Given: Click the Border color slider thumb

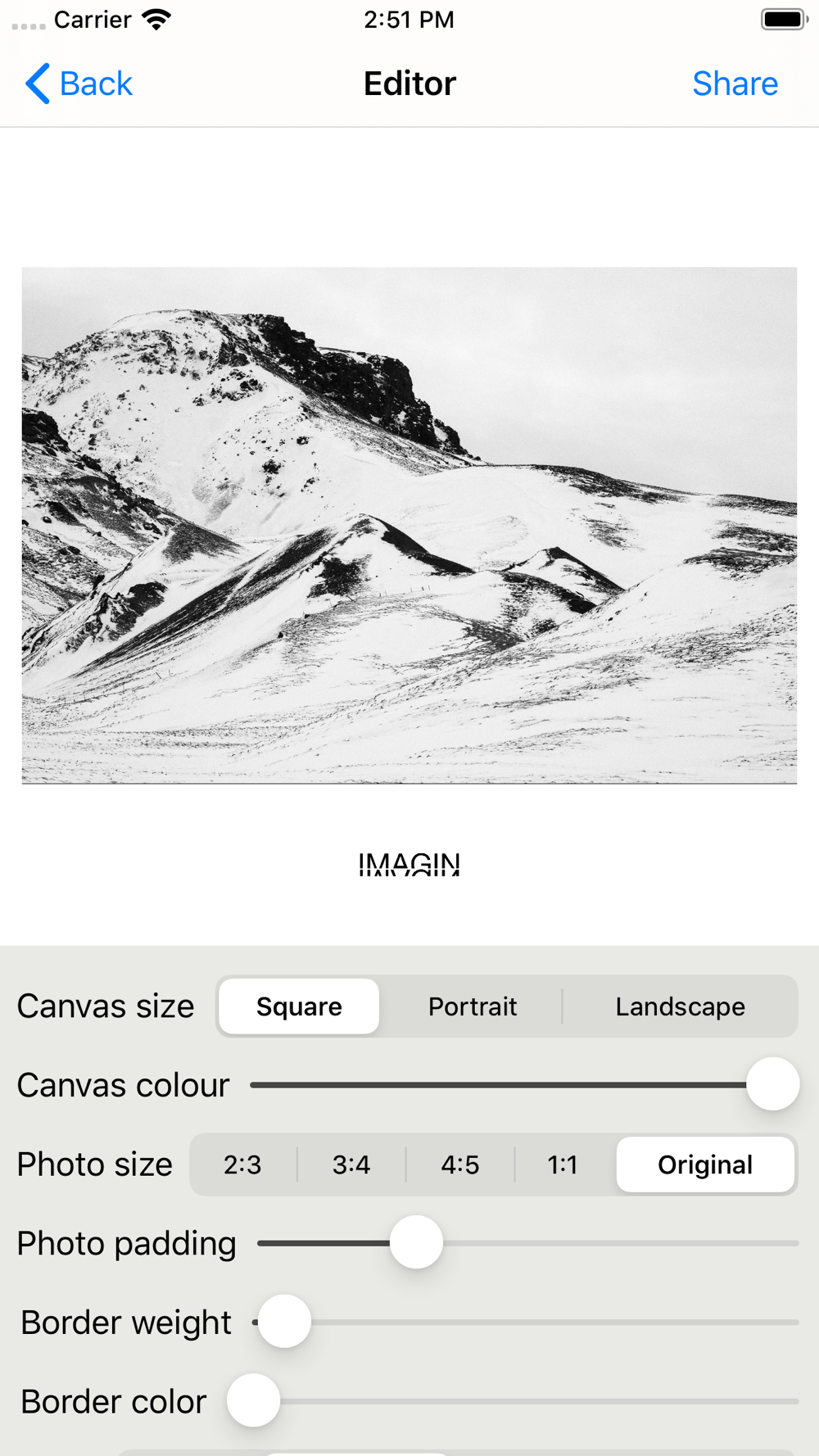Looking at the screenshot, I should coord(253,1401).
